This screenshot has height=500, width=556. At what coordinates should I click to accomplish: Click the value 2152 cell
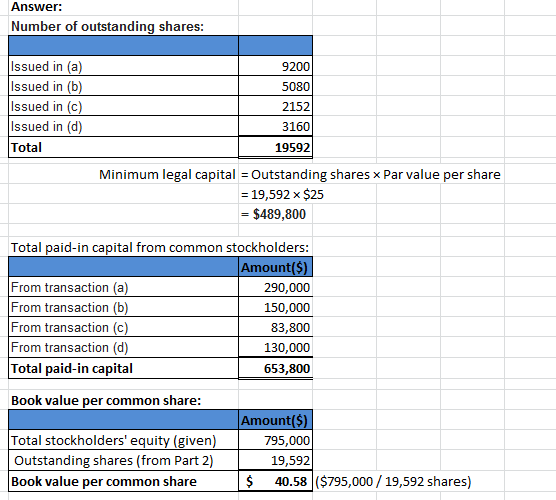276,106
